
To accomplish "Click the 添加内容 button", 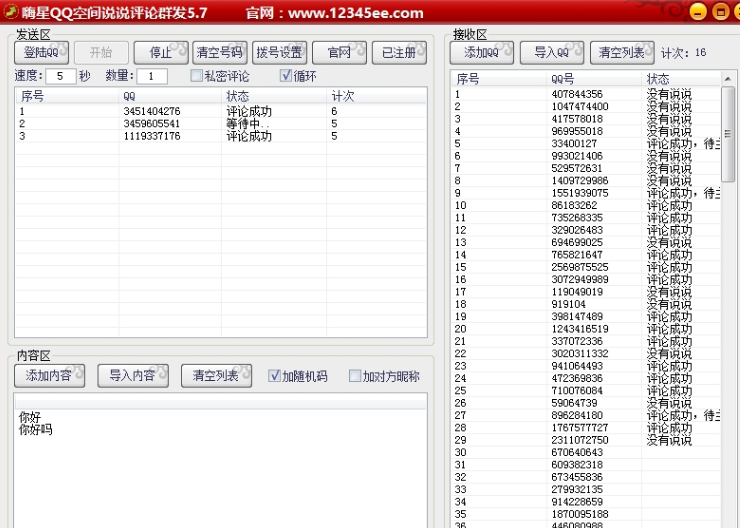I will click(49, 376).
